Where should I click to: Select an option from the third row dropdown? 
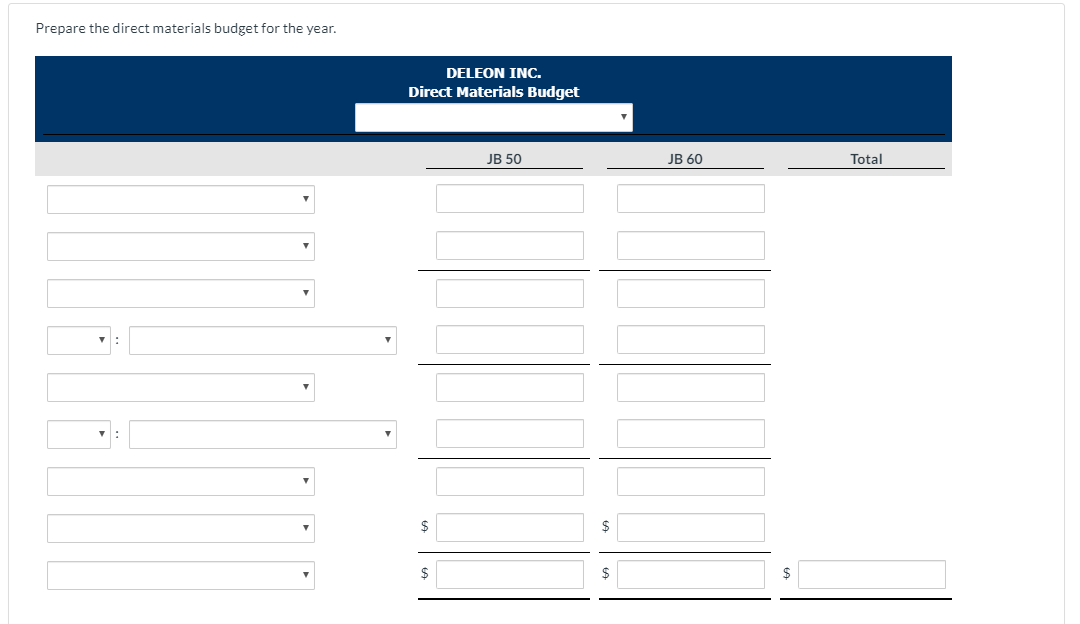coord(180,293)
